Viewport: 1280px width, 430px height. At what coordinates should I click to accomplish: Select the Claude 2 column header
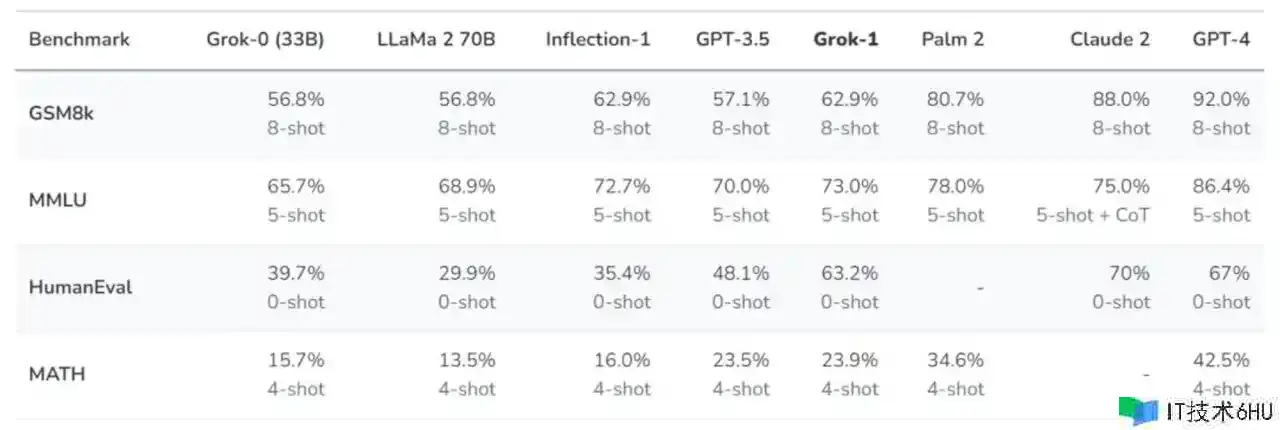point(1109,40)
